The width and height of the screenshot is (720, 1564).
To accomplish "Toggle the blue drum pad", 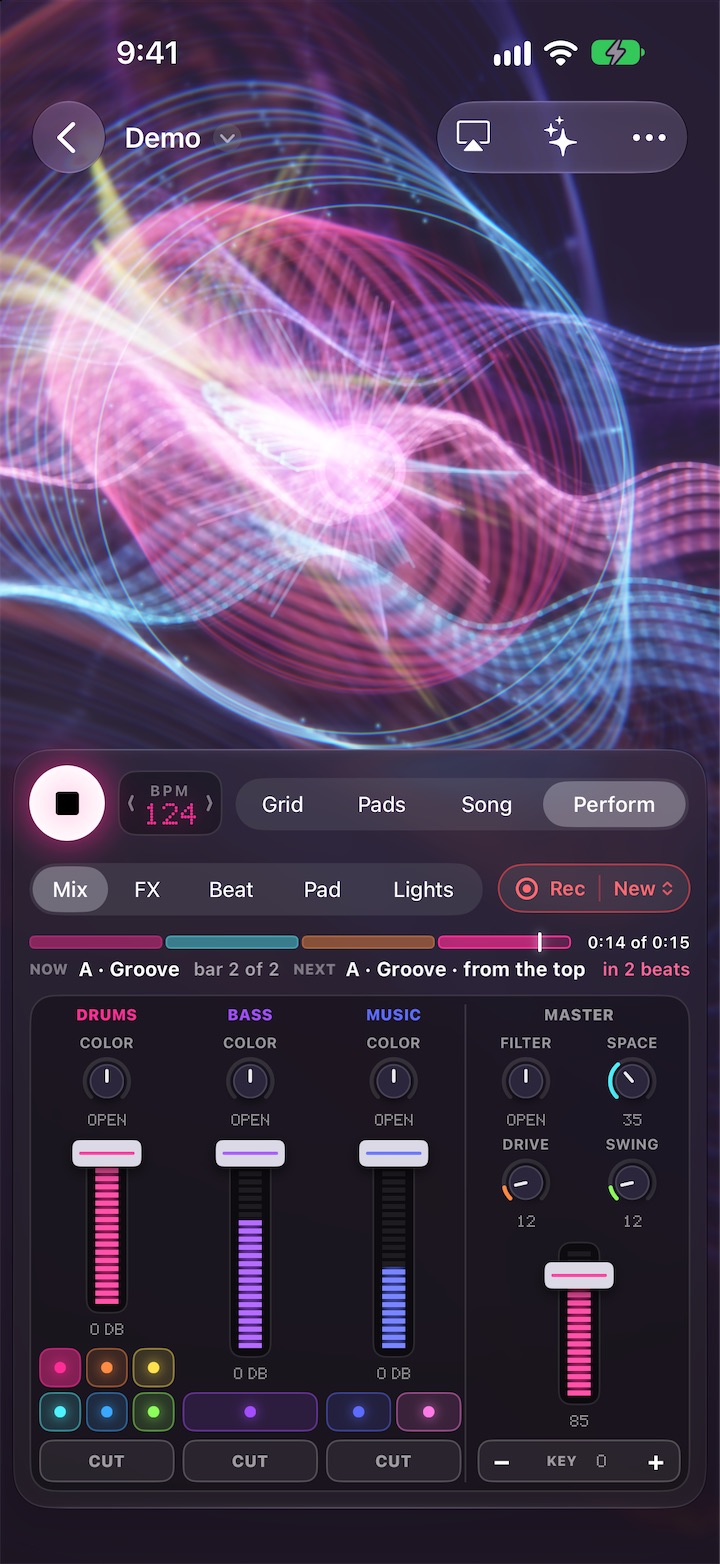I will 107,1412.
